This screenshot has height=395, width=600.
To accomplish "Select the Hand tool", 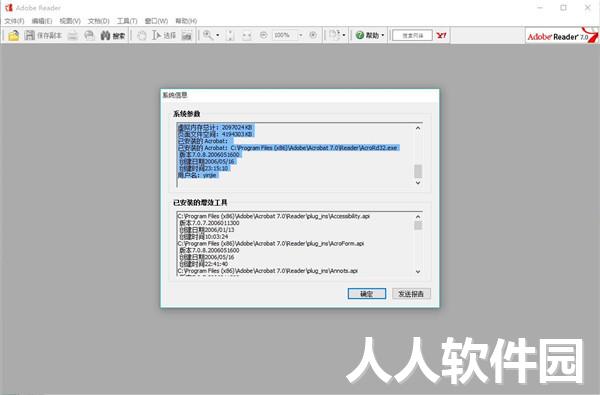I will [142, 36].
